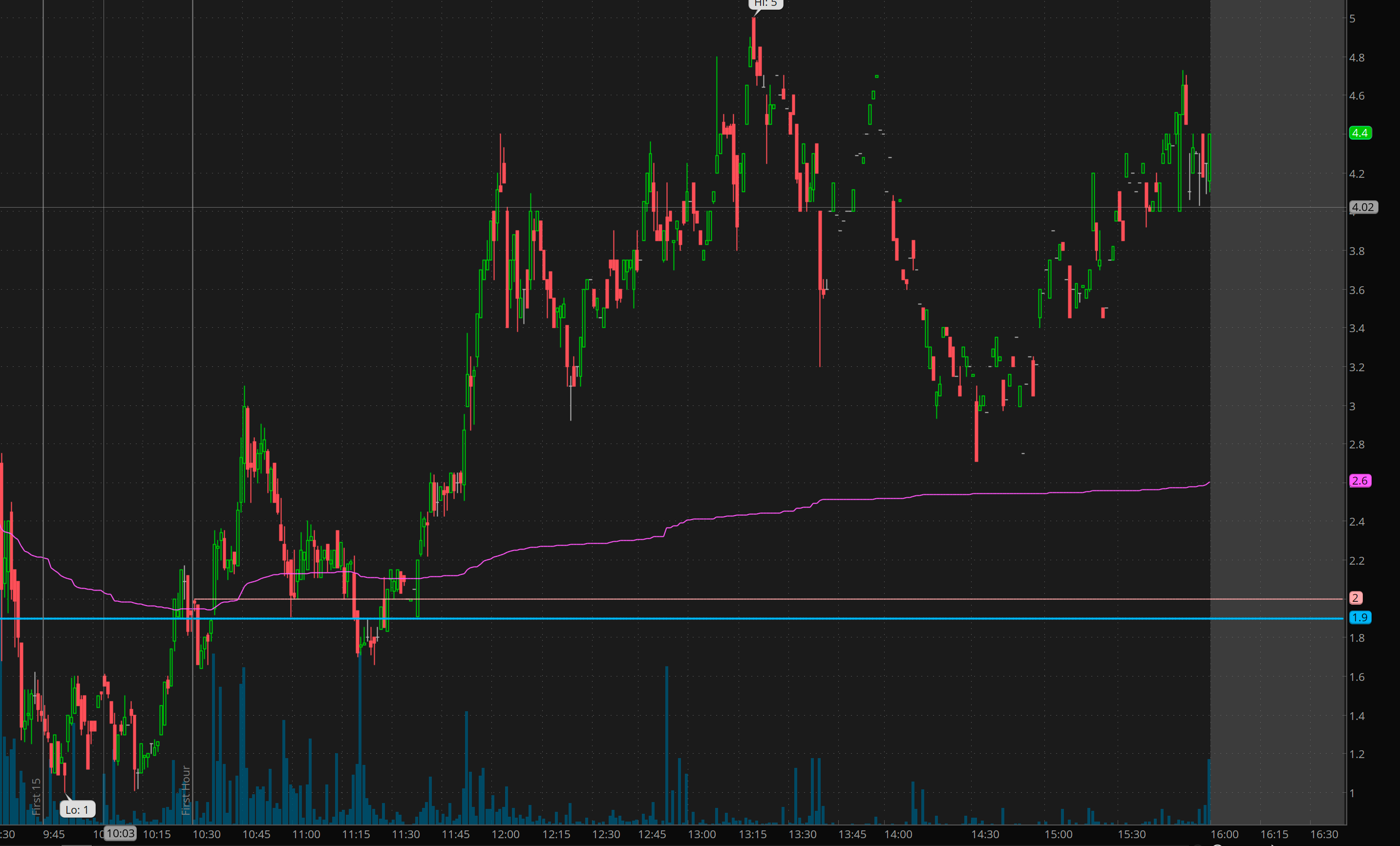This screenshot has width=1400, height=846.
Task: Click the 13:15 label on time axis
Action: point(752,834)
